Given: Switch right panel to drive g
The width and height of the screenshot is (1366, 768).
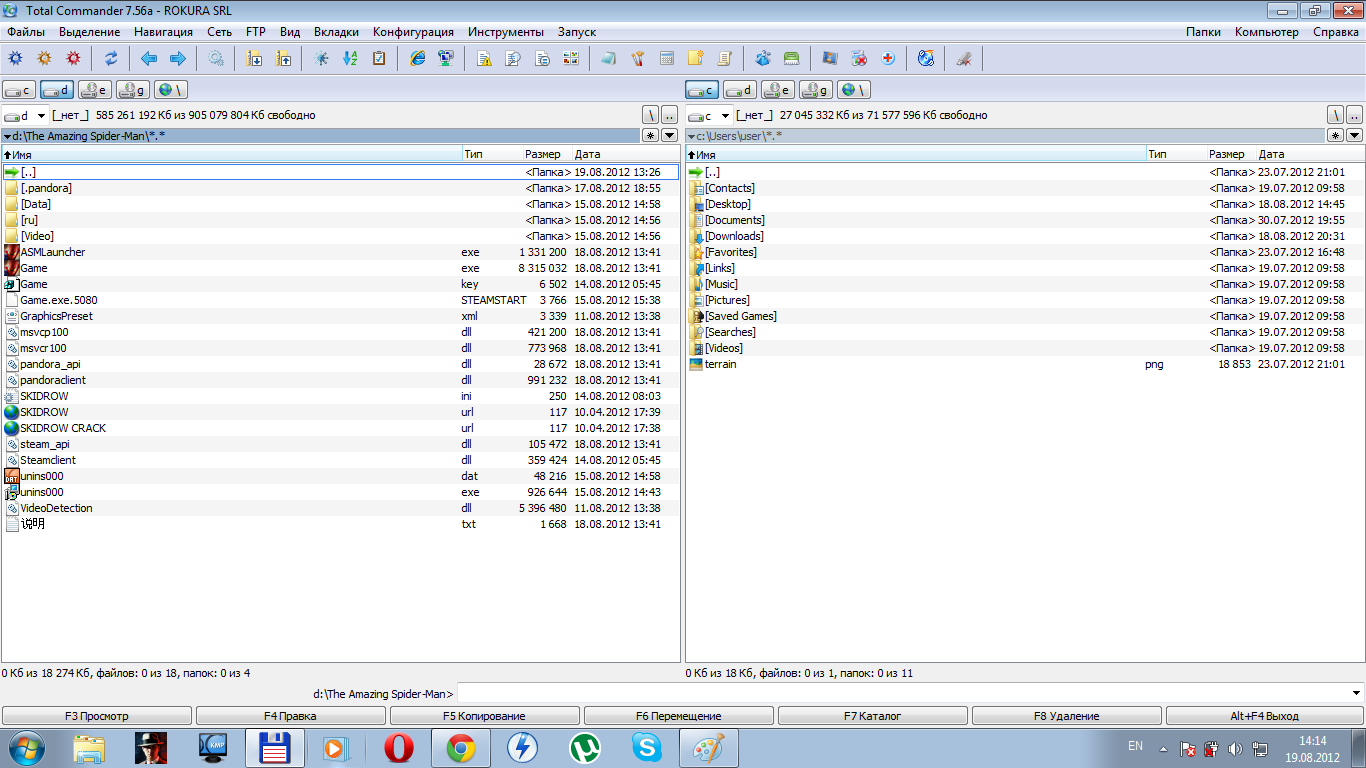Looking at the screenshot, I should pyautogui.click(x=816, y=90).
